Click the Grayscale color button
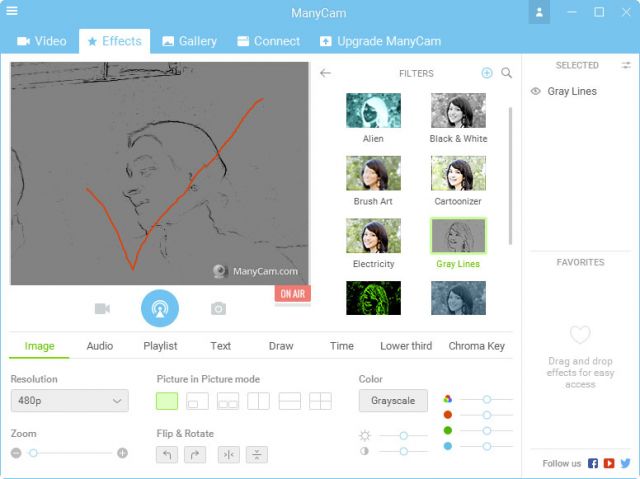Image resolution: width=640 pixels, height=479 pixels. point(393,401)
